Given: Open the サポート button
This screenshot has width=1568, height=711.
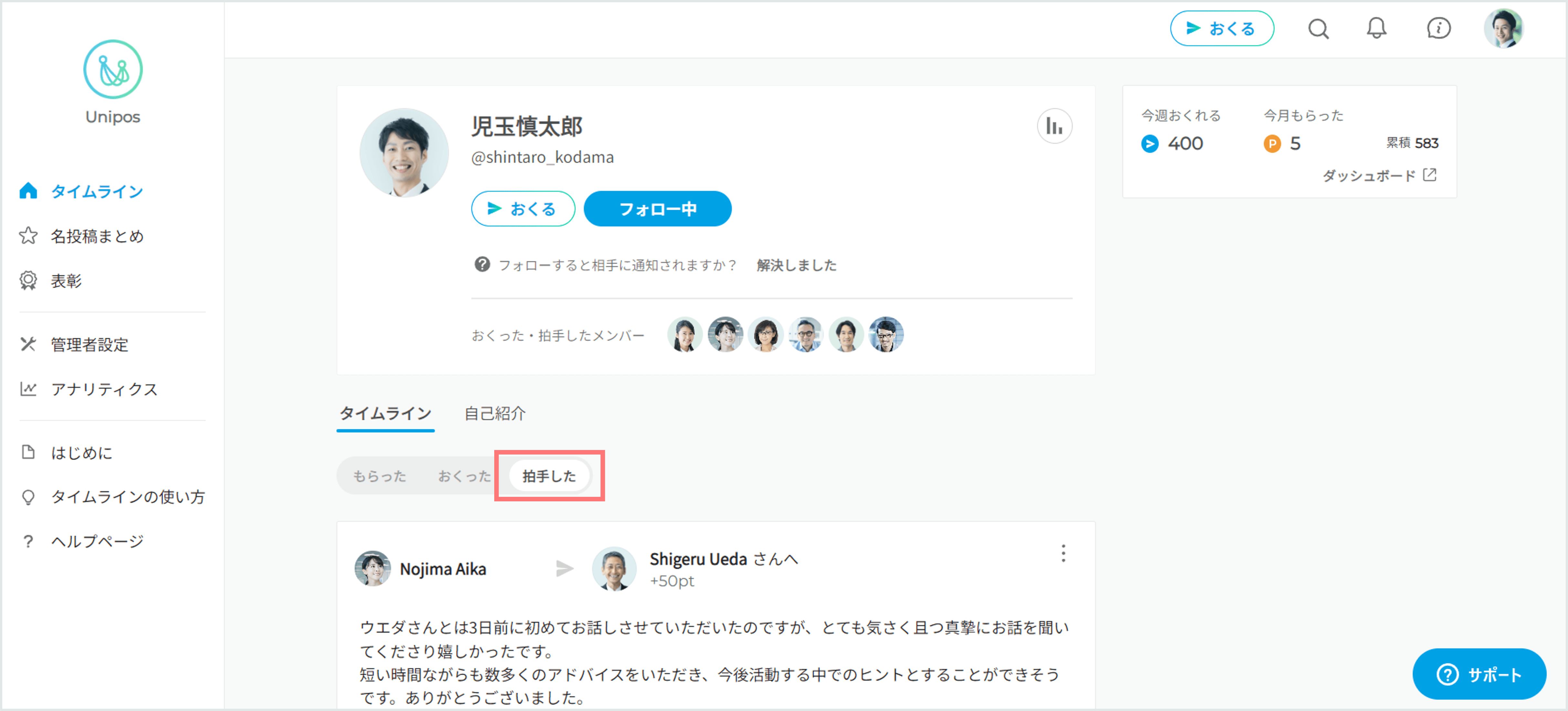Looking at the screenshot, I should (x=1479, y=674).
